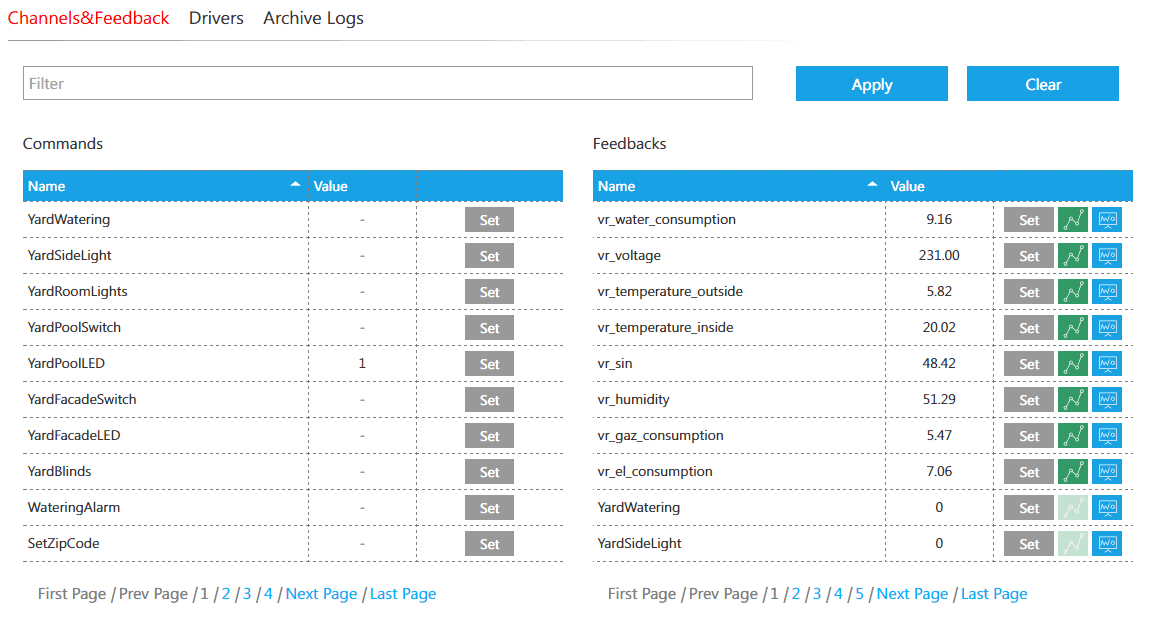This screenshot has height=622, width=1149.
Task: Click blue monitor icon for vr_gaz_consumption
Action: pyautogui.click(x=1106, y=435)
